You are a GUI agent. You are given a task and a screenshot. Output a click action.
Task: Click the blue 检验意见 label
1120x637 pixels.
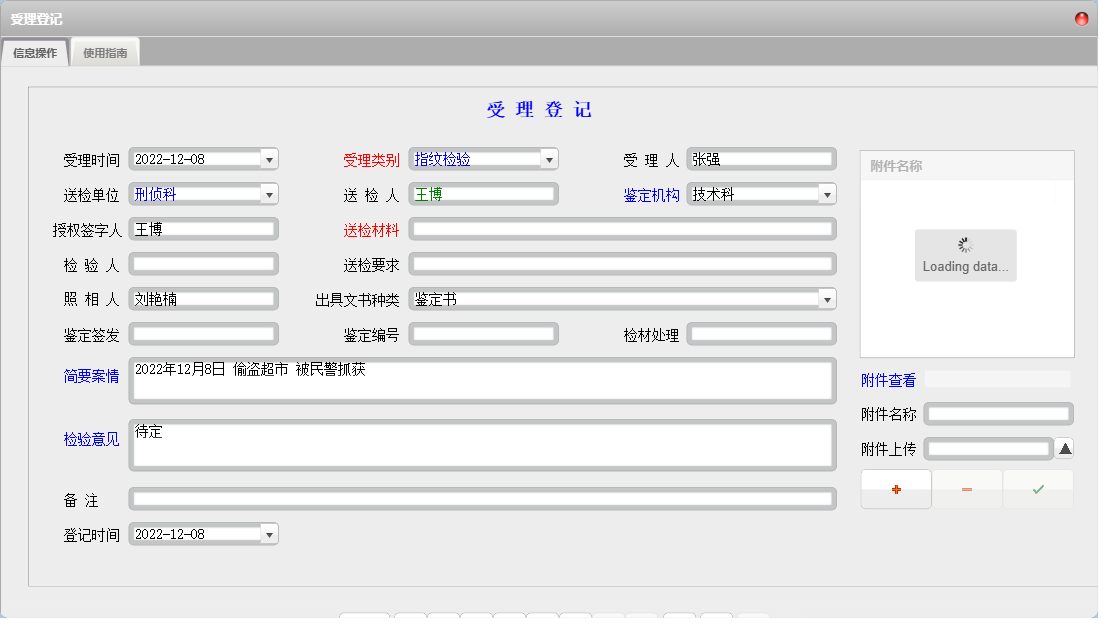(x=90, y=441)
